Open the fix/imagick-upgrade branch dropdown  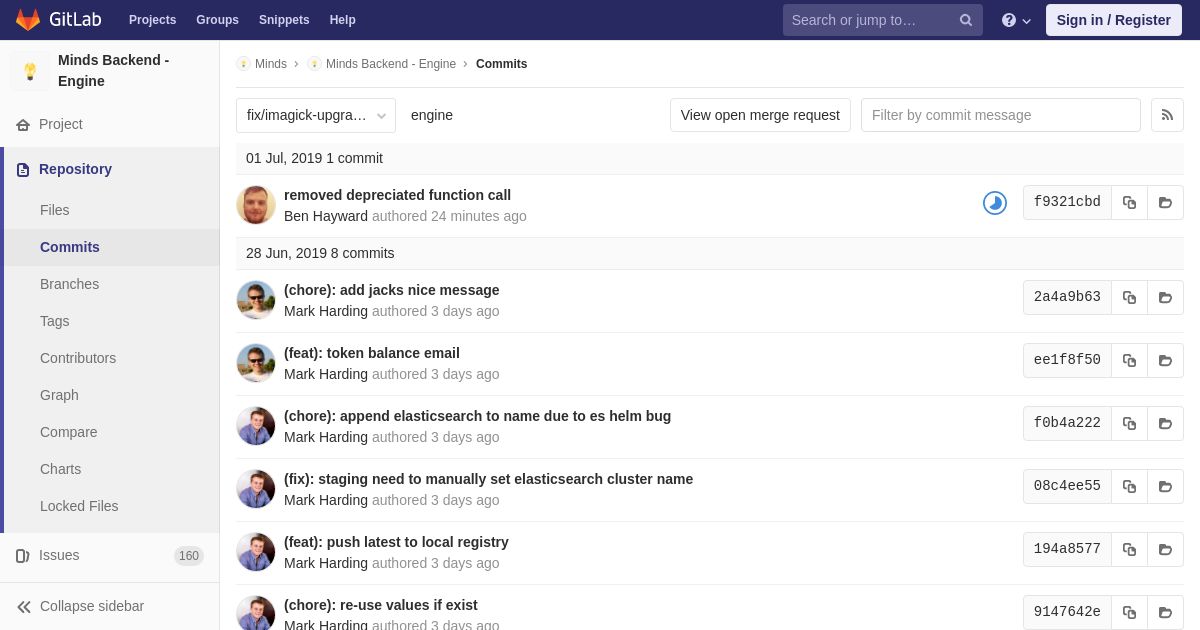coord(316,115)
